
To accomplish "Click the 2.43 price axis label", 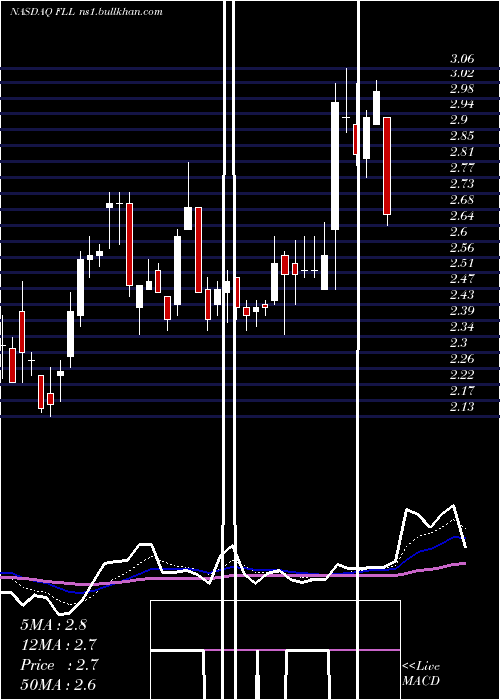I will pyautogui.click(x=462, y=295).
